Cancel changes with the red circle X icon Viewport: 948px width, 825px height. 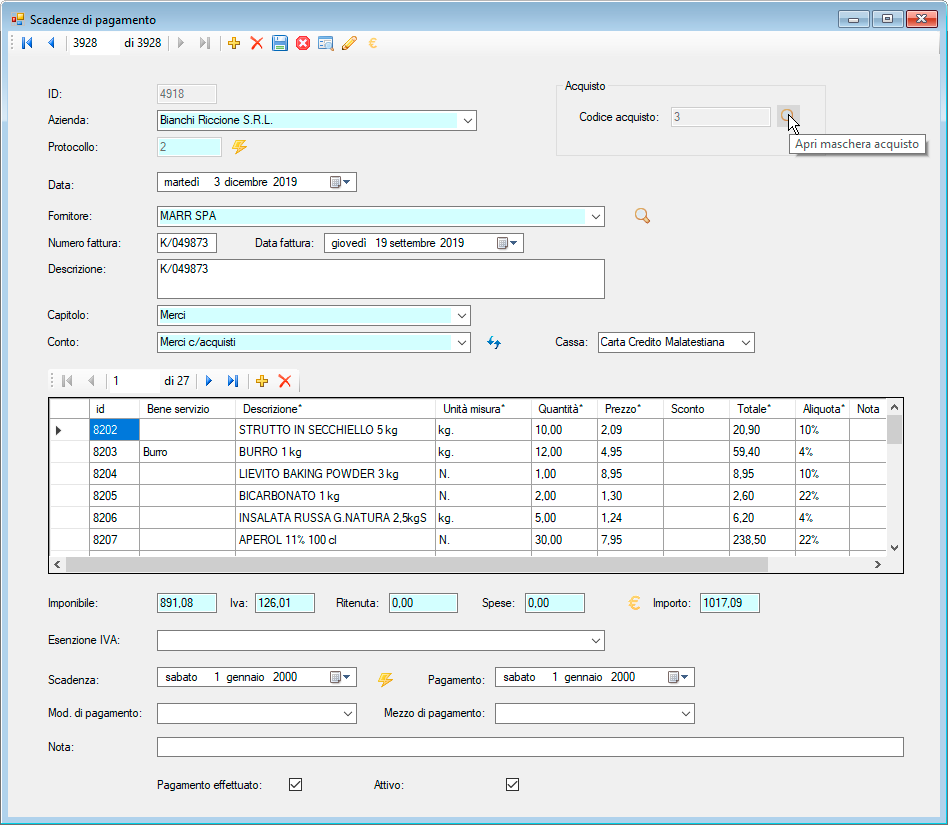pyautogui.click(x=303, y=43)
